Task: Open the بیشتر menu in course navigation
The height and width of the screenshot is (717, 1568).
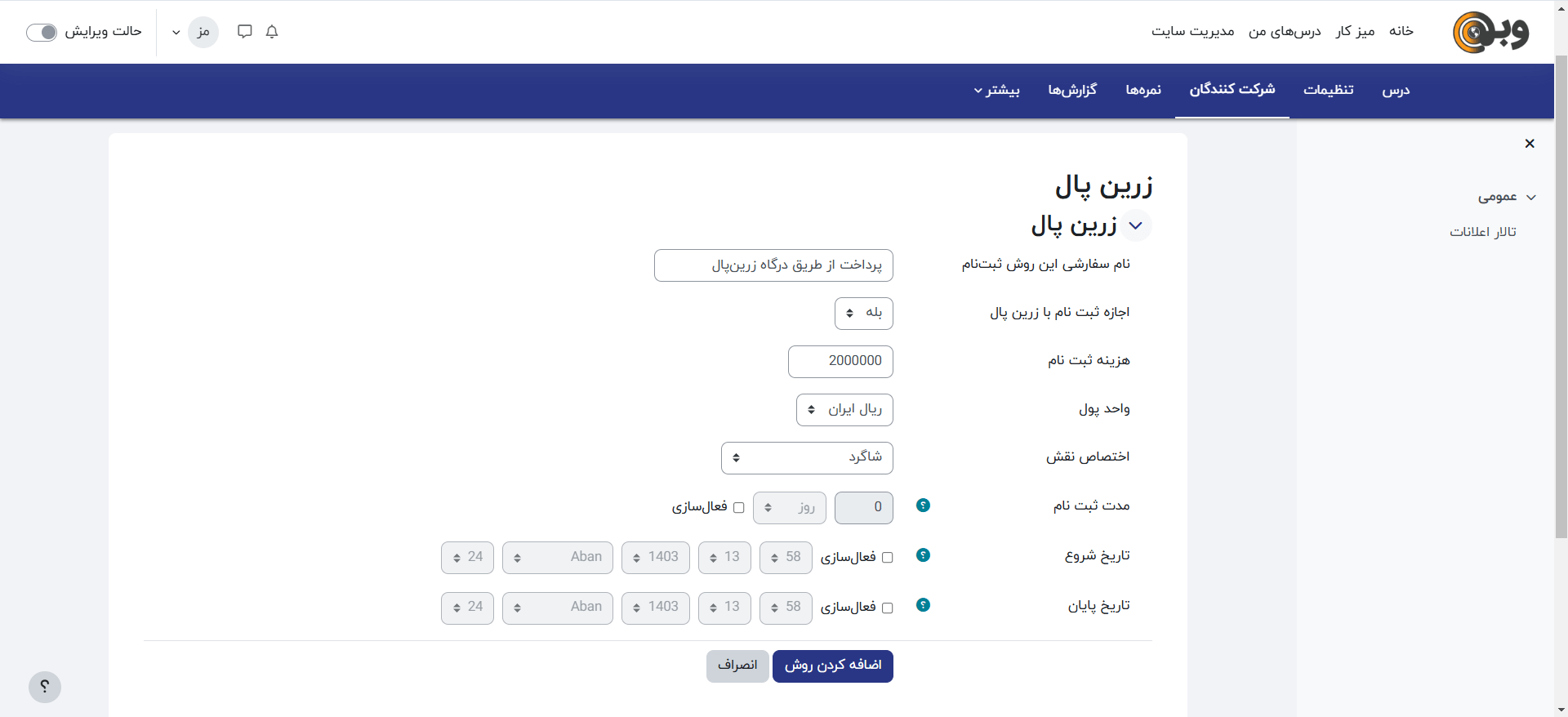Action: [996, 90]
